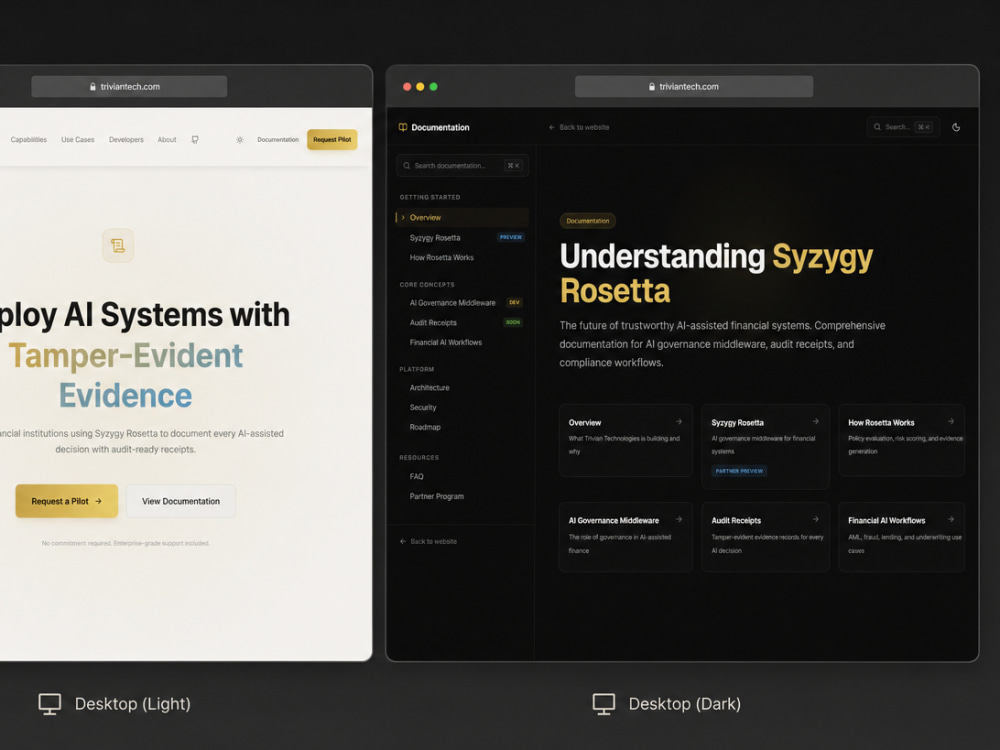Click the gold scroll icon above the headline
Viewport: 1000px width, 750px height.
[x=118, y=246]
